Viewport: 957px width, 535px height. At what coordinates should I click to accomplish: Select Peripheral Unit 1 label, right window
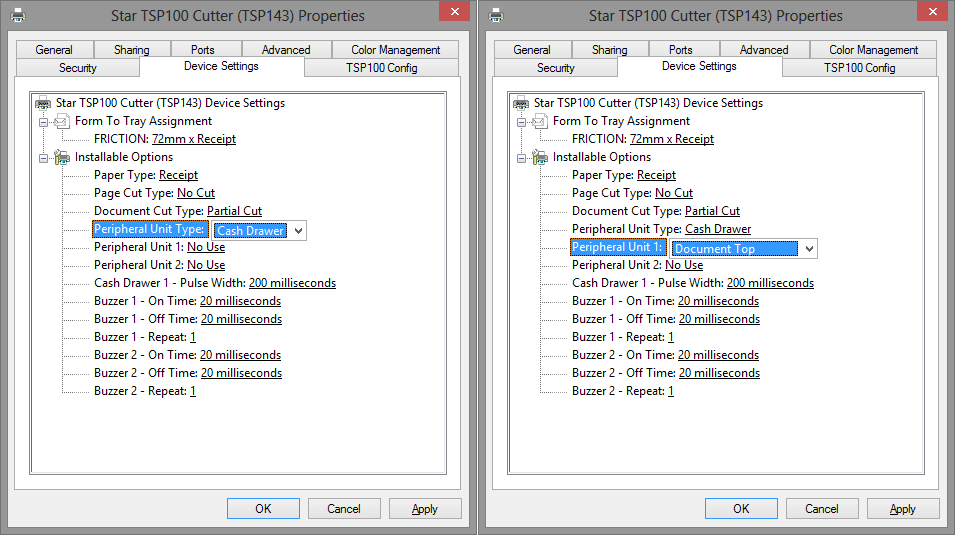(617, 247)
